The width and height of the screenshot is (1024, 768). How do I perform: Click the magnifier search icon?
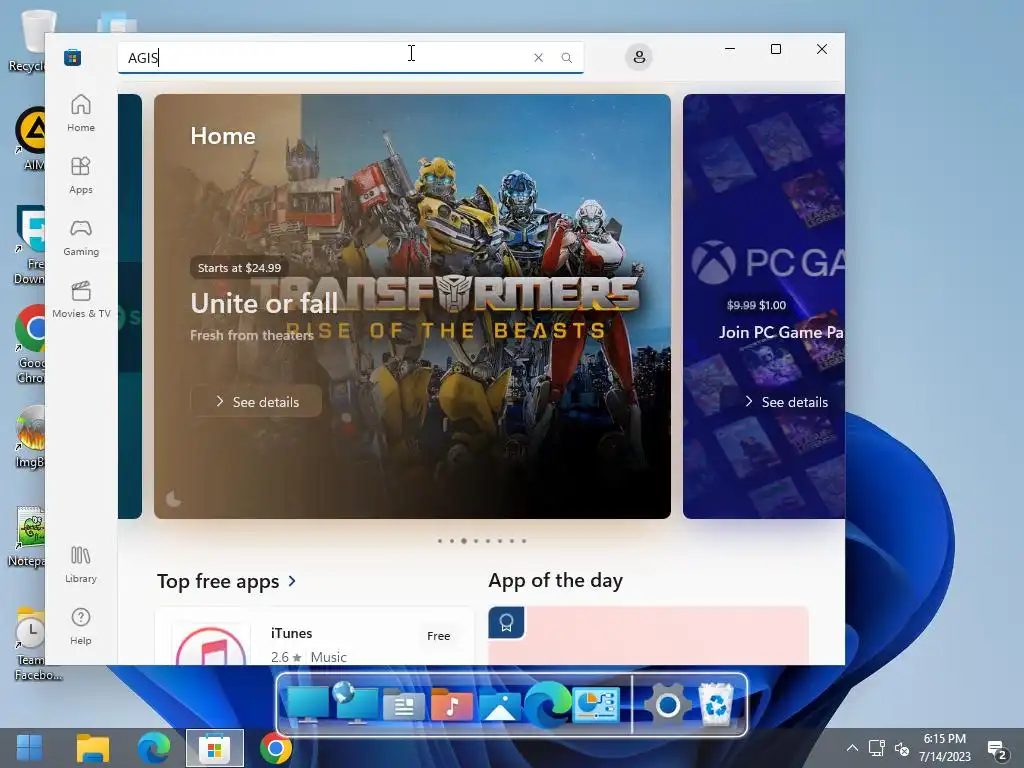(566, 57)
